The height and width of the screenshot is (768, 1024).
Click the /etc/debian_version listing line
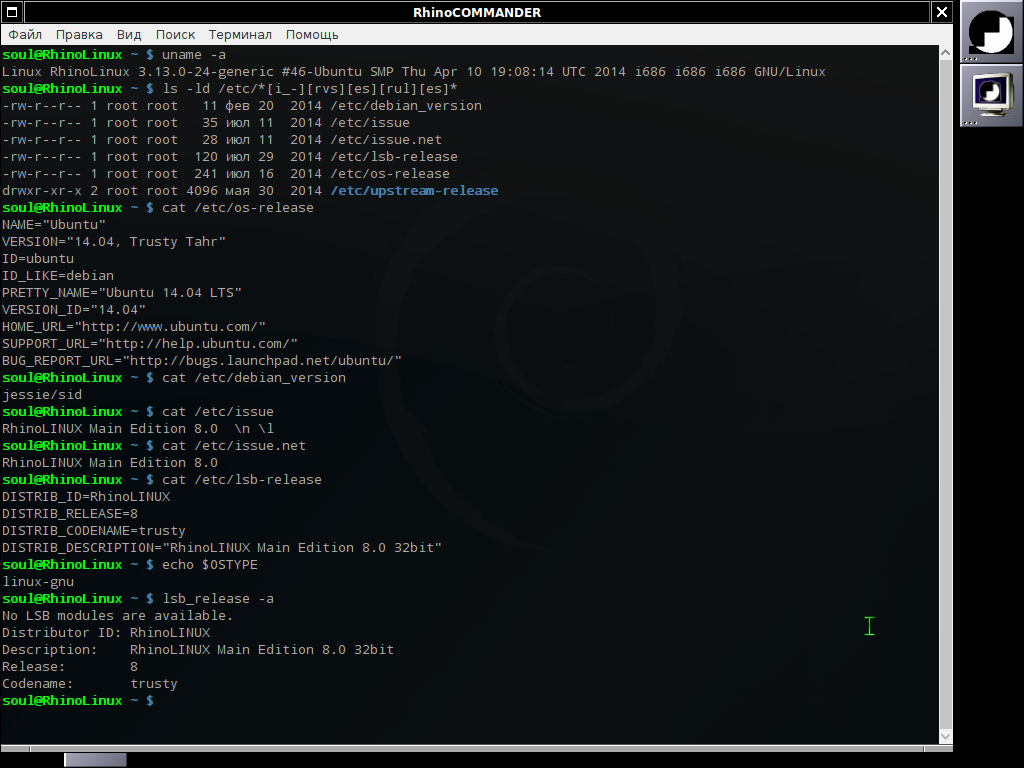click(242, 106)
